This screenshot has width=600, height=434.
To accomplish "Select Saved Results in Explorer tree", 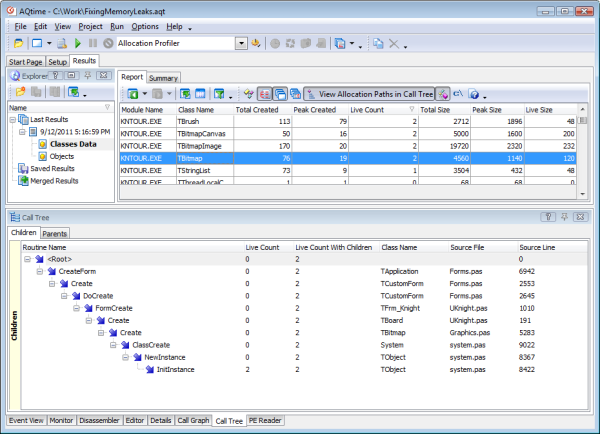I will [52, 169].
